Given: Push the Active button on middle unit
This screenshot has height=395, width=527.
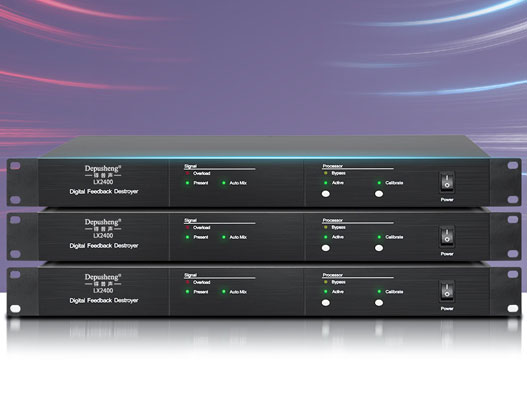Looking at the screenshot, I should click(x=325, y=248).
